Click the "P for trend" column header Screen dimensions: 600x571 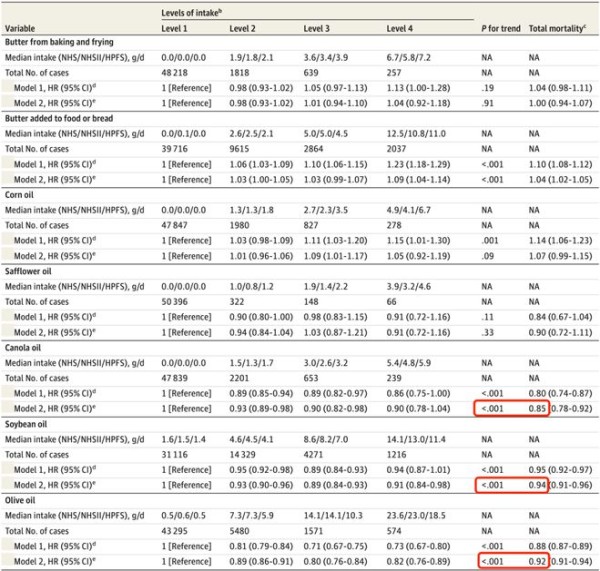point(501,28)
